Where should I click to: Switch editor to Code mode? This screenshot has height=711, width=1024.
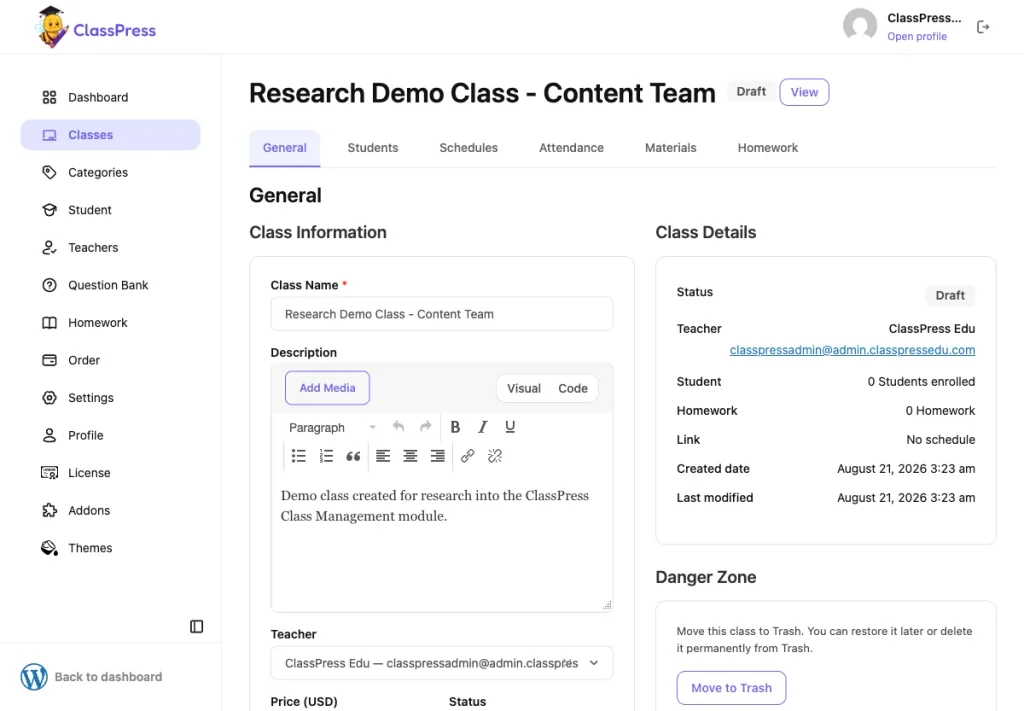coord(573,388)
